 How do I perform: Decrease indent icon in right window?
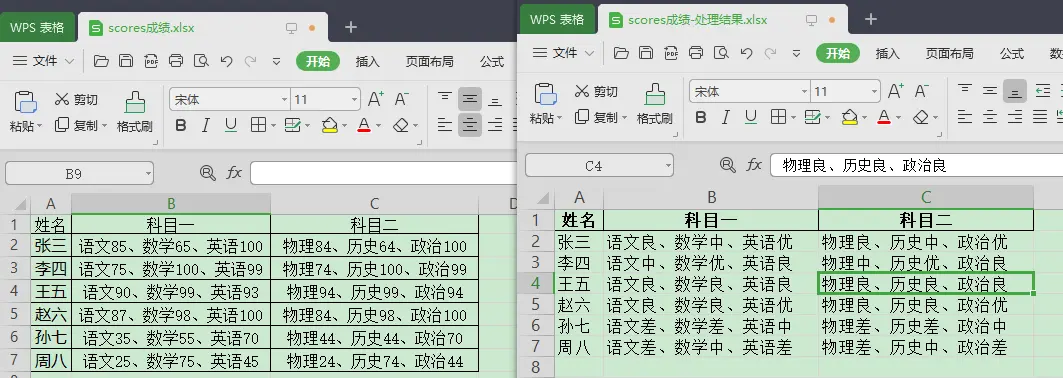click(1043, 91)
